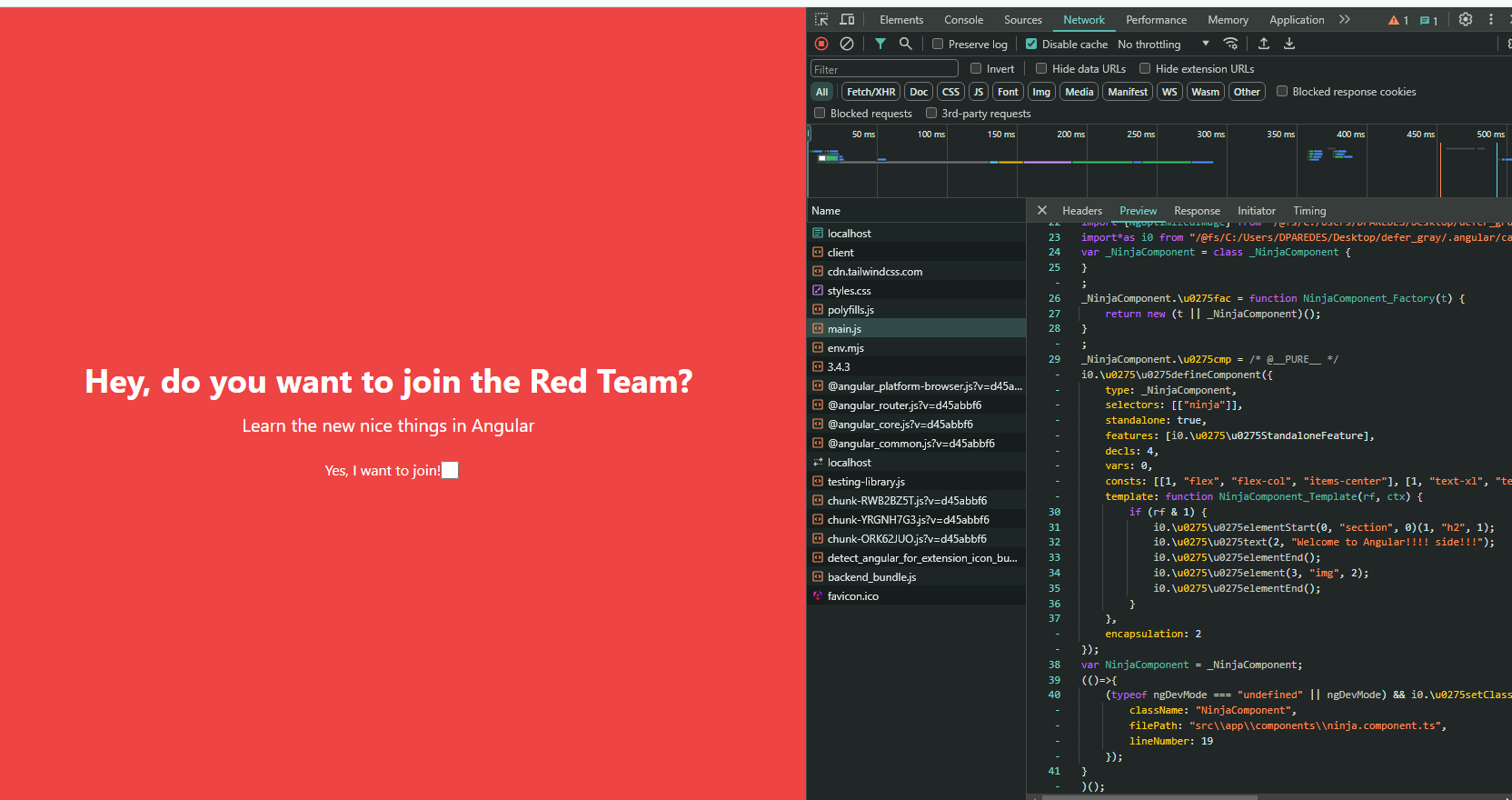Click the import HAR upload icon
The image size is (1512, 800).
tap(1264, 44)
